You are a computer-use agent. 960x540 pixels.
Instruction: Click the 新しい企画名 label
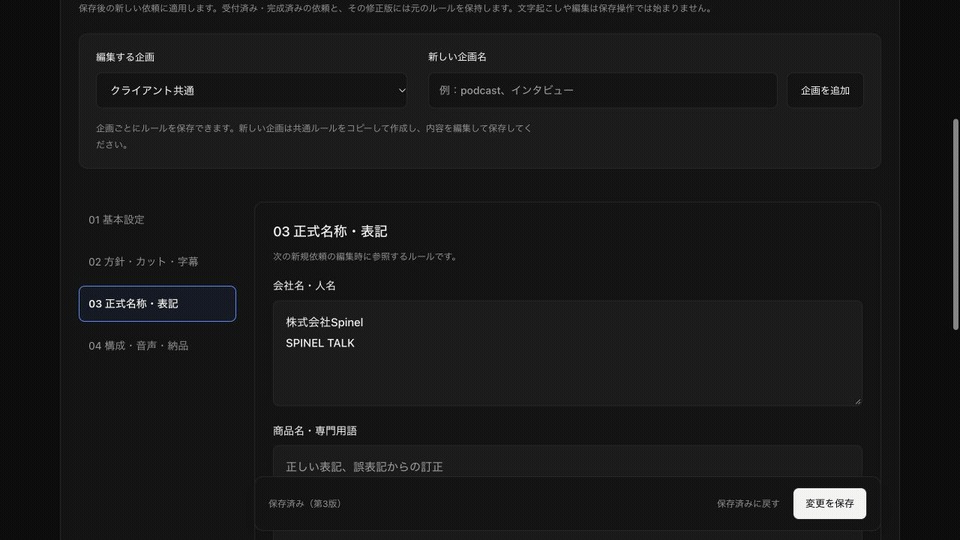point(457,57)
